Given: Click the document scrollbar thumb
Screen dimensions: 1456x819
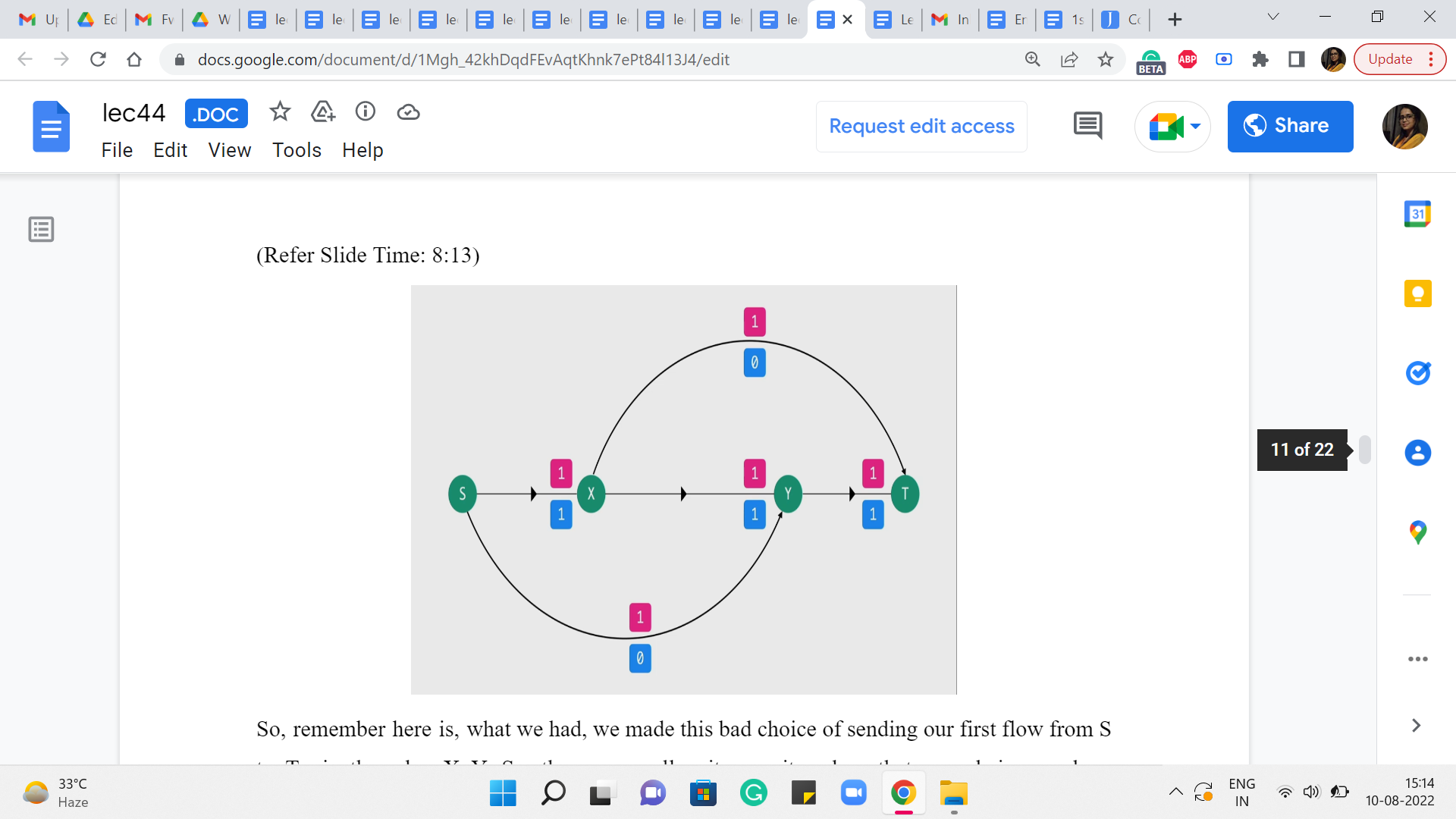Looking at the screenshot, I should (x=1365, y=450).
